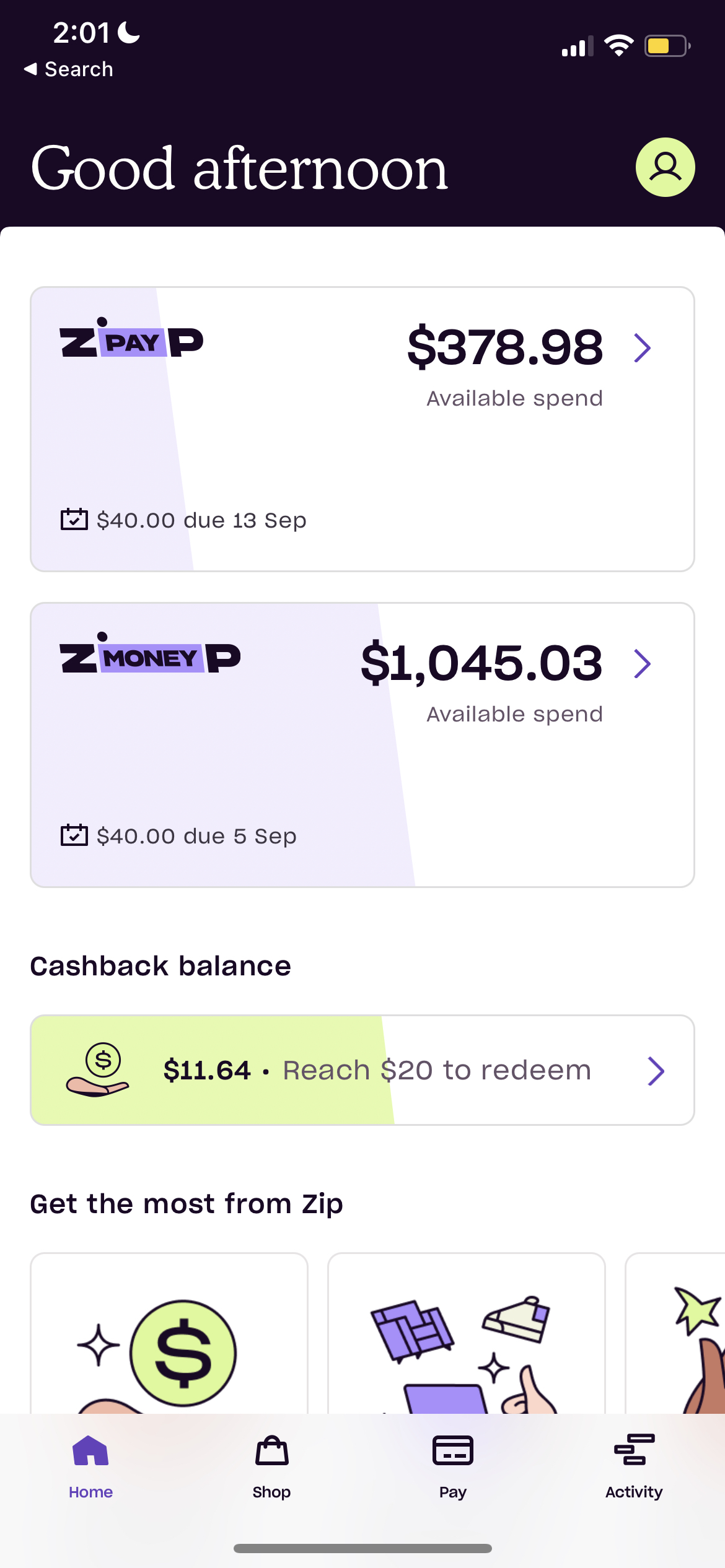
Task: Select the Home tab icon
Action: click(90, 1449)
